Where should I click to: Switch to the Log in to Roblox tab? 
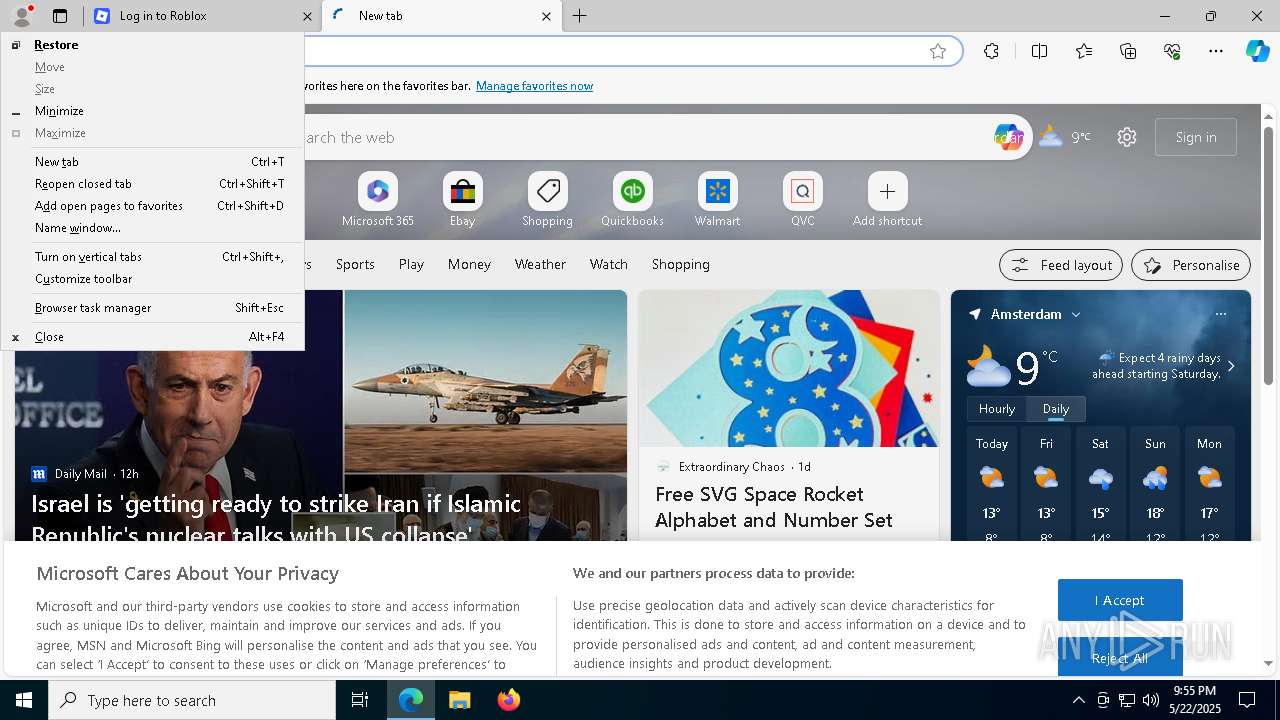coord(202,16)
